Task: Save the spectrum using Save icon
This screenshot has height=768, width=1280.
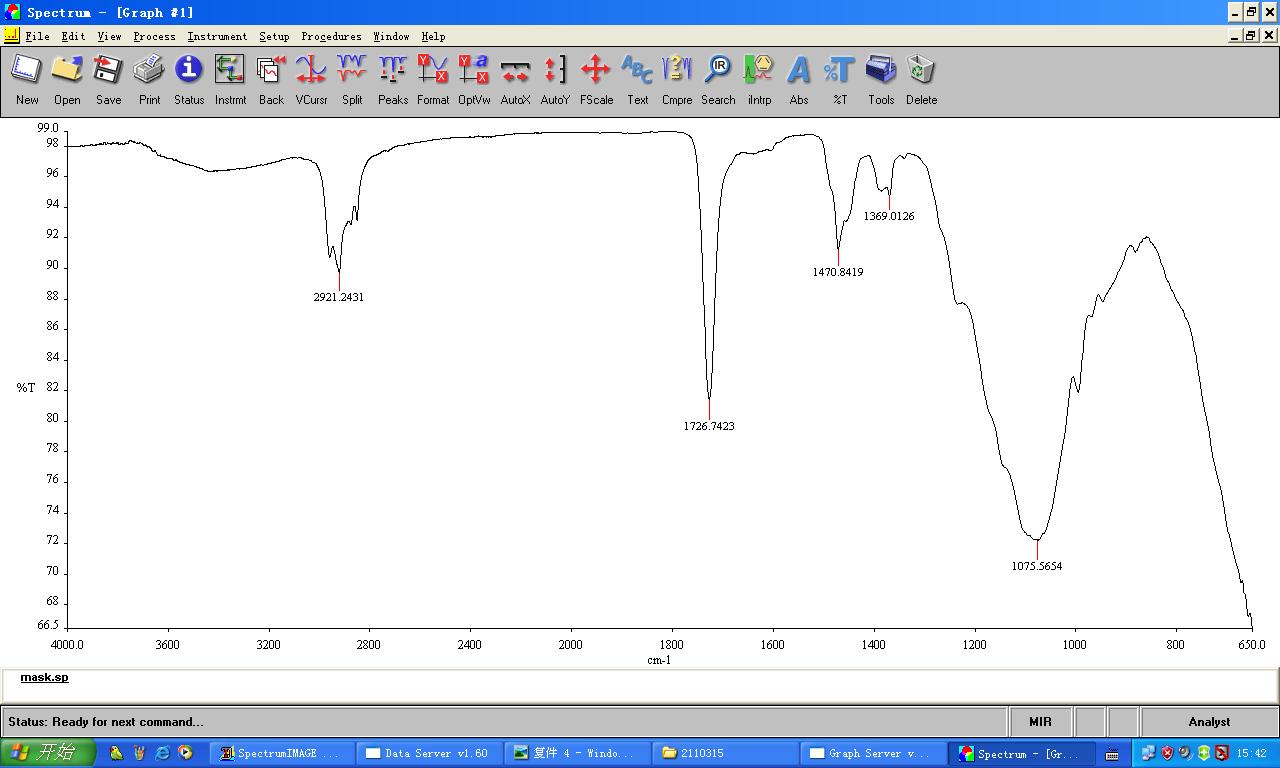Action: click(x=108, y=79)
